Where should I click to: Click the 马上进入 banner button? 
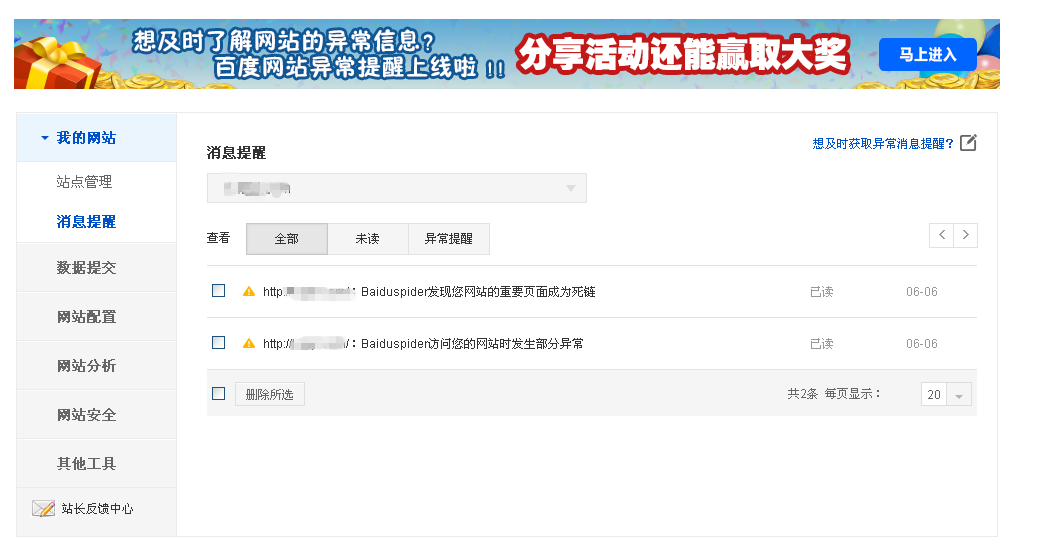coord(927,54)
